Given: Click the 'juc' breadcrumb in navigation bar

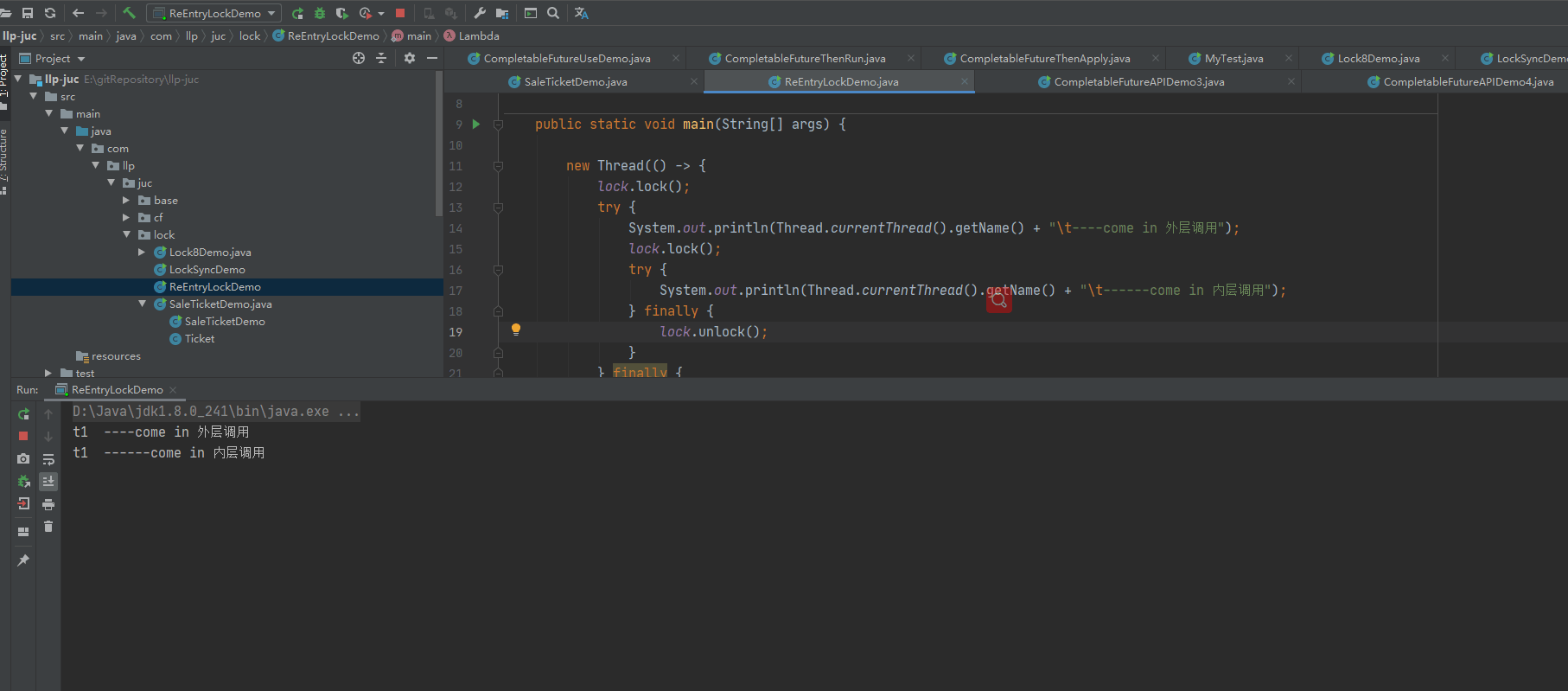Looking at the screenshot, I should point(218,35).
